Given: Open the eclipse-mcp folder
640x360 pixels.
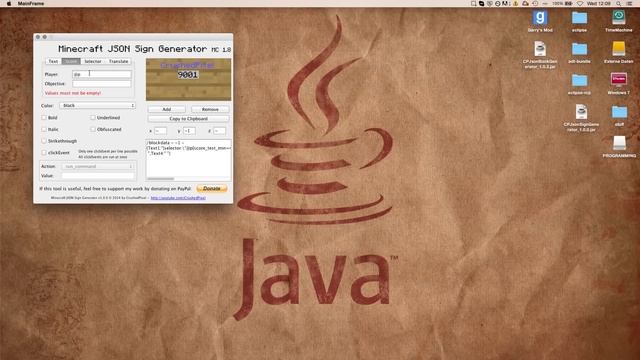Looking at the screenshot, I should click(x=579, y=80).
